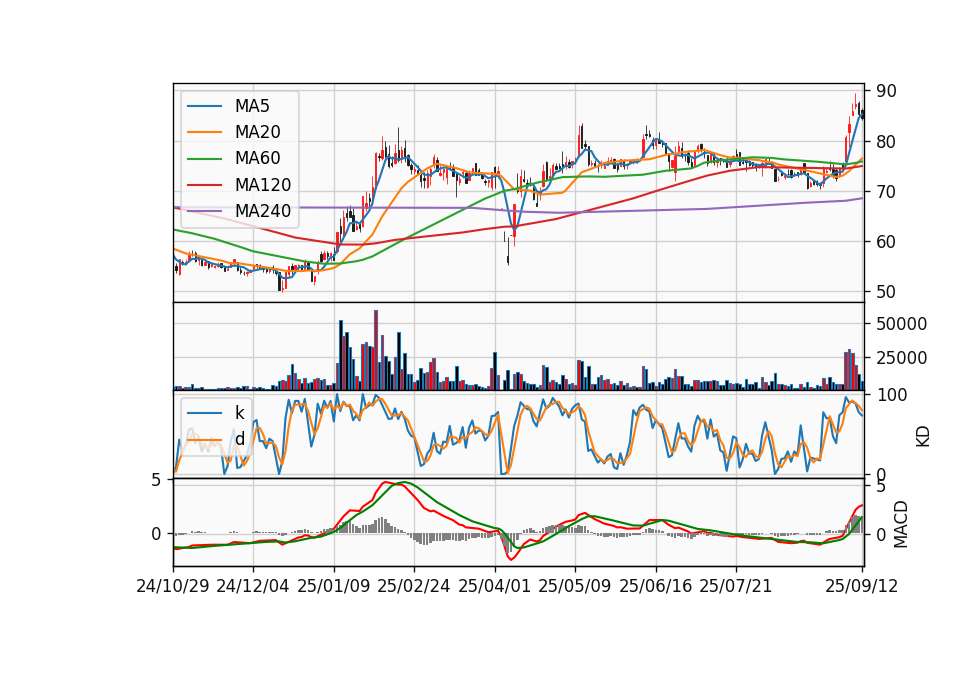The image size is (960, 690).
Task: Select the red MA120 legend line sample
Action: [x=204, y=185]
